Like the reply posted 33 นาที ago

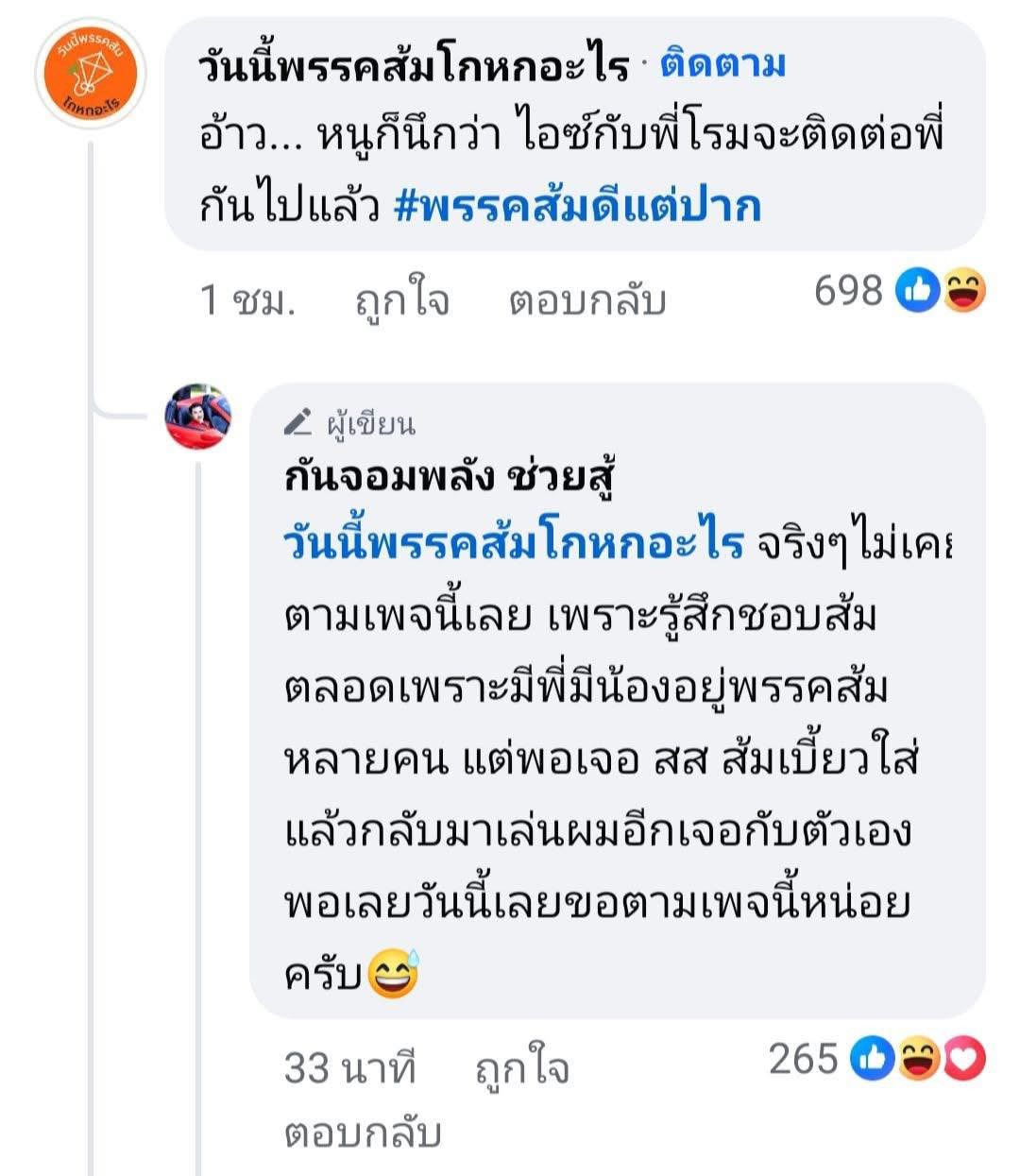pyautogui.click(x=521, y=1069)
